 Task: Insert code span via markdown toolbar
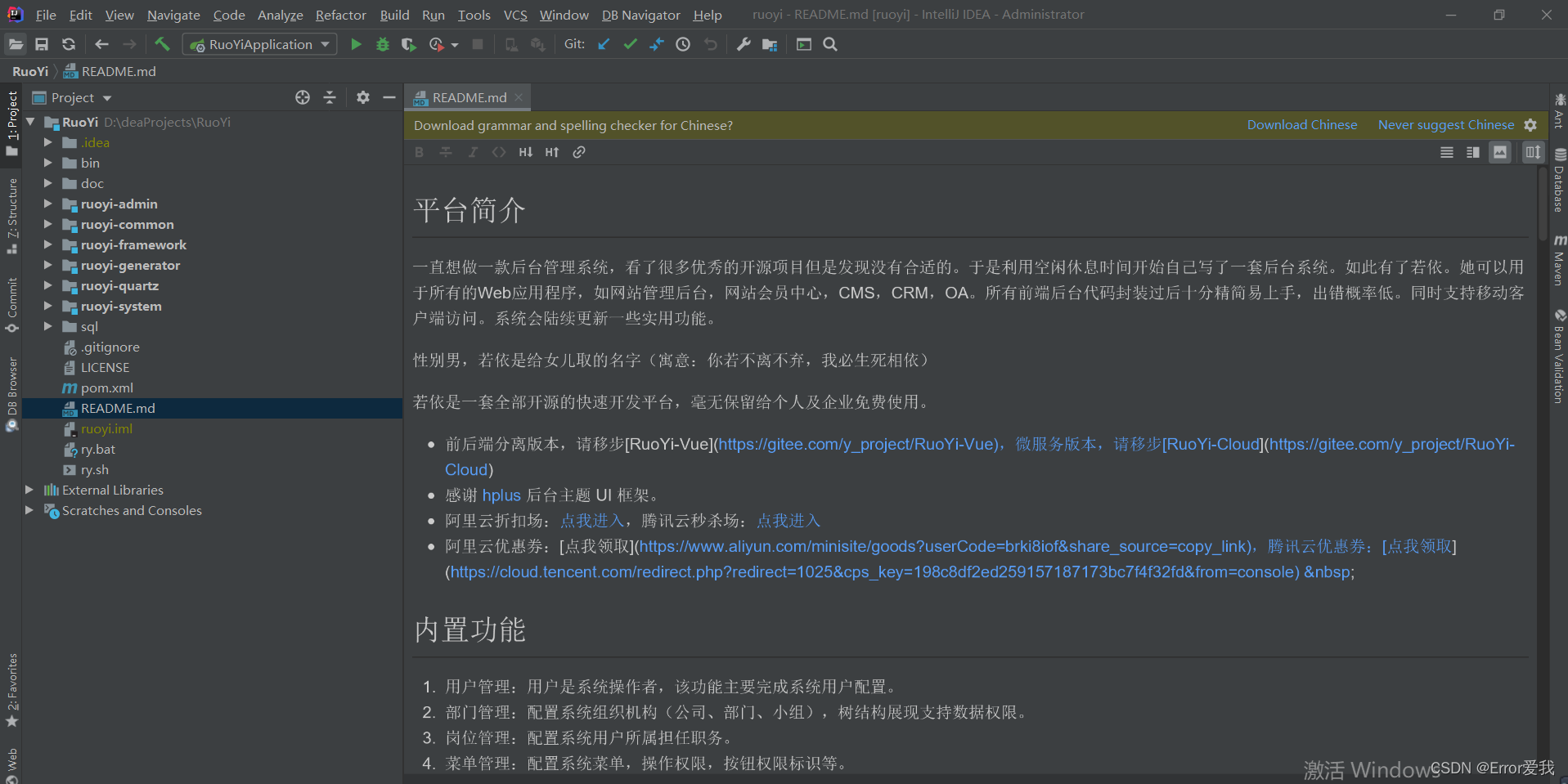499,152
